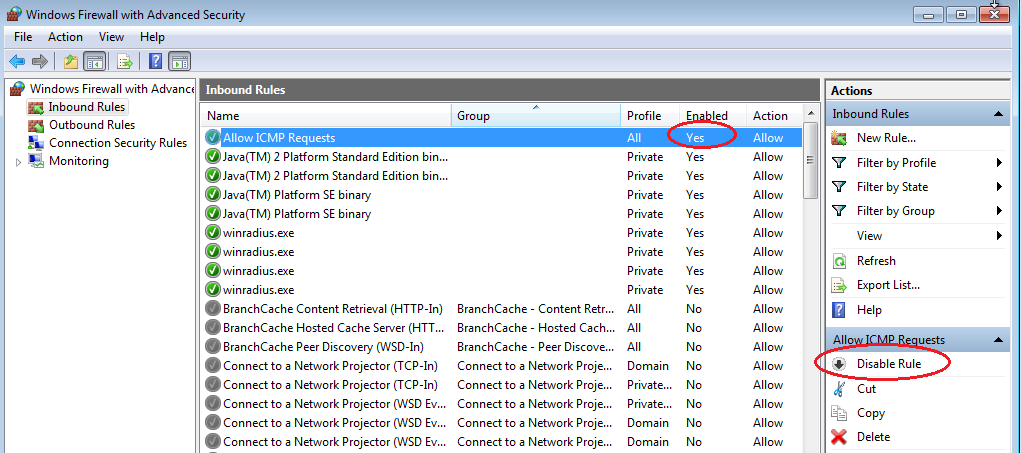Click the green check icon of Allow ICMP Requests
The width and height of the screenshot is (1021, 453).
(212, 137)
